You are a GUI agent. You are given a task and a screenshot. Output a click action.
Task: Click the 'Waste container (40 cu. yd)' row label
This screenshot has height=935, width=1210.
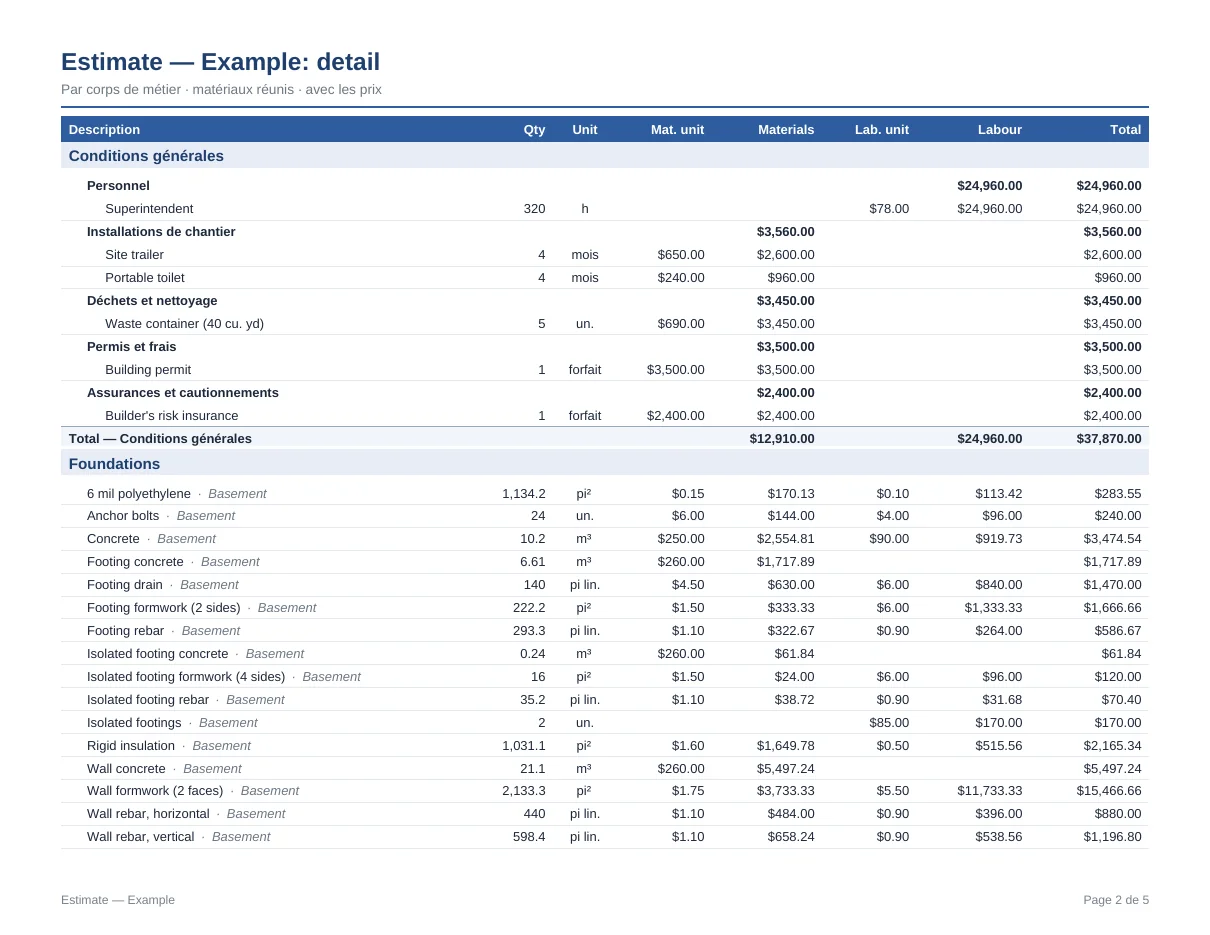(184, 324)
